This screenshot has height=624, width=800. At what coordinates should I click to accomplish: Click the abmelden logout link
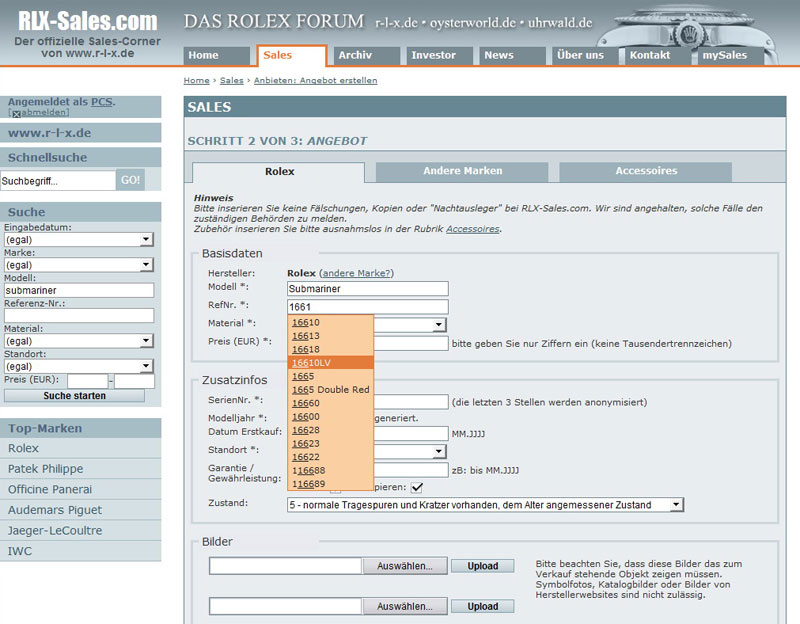coord(44,112)
